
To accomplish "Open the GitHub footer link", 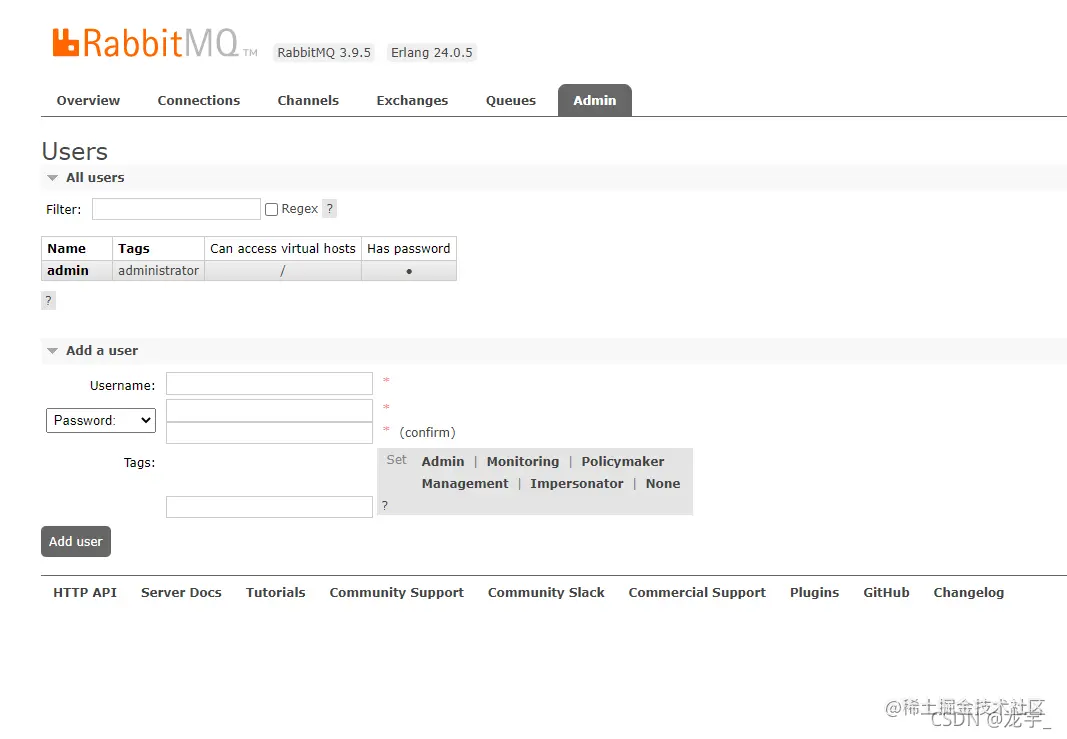I will click(886, 593).
